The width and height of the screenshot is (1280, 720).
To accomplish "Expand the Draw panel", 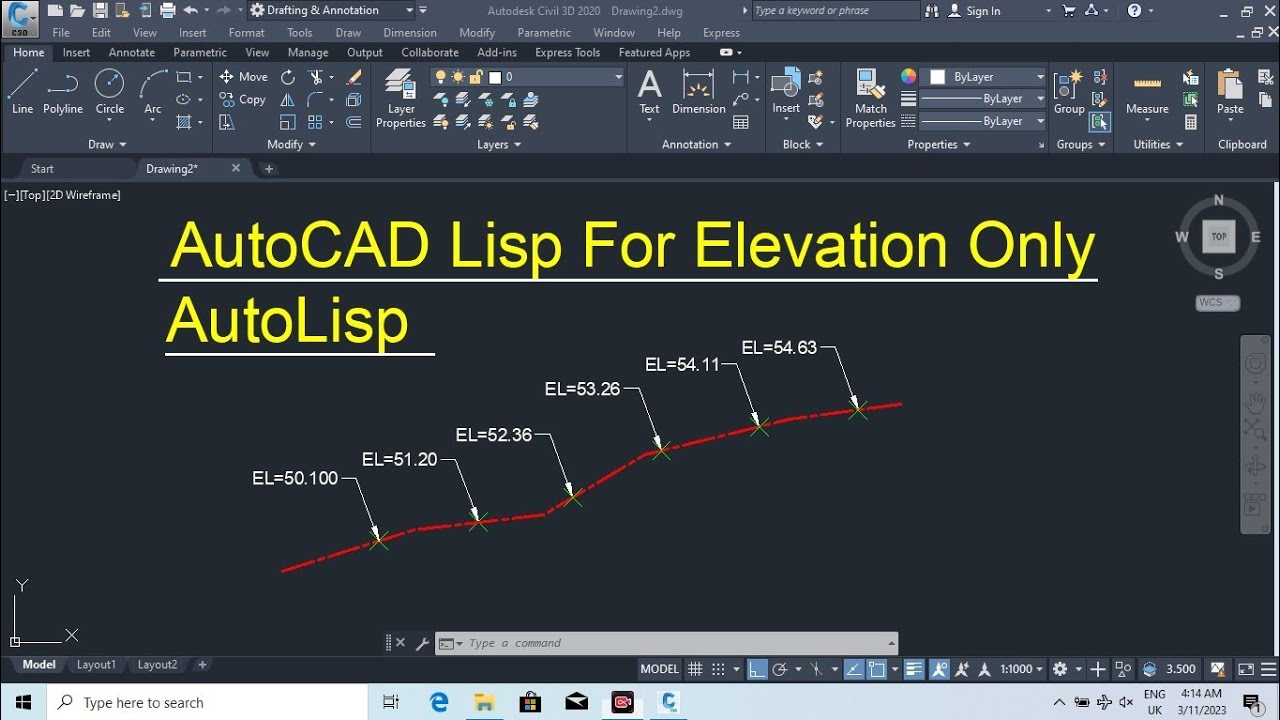I will (x=108, y=144).
